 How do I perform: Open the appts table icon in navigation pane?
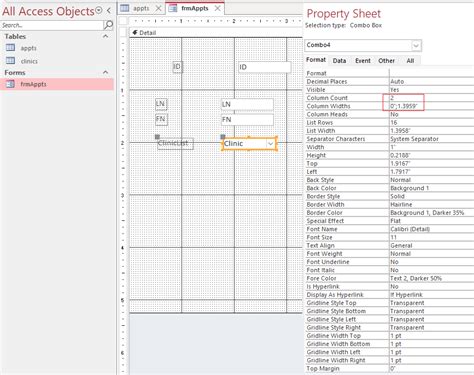(x=11, y=48)
